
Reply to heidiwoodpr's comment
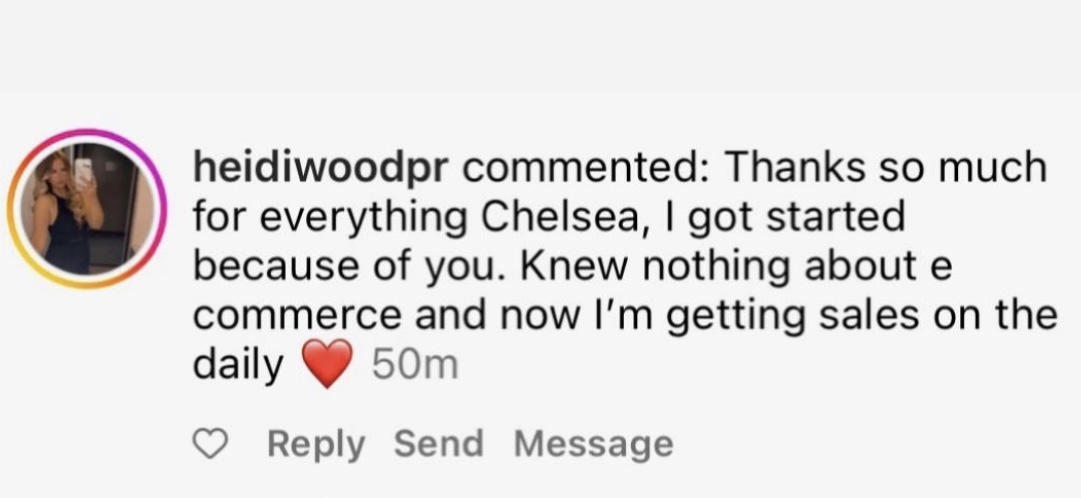coord(316,444)
